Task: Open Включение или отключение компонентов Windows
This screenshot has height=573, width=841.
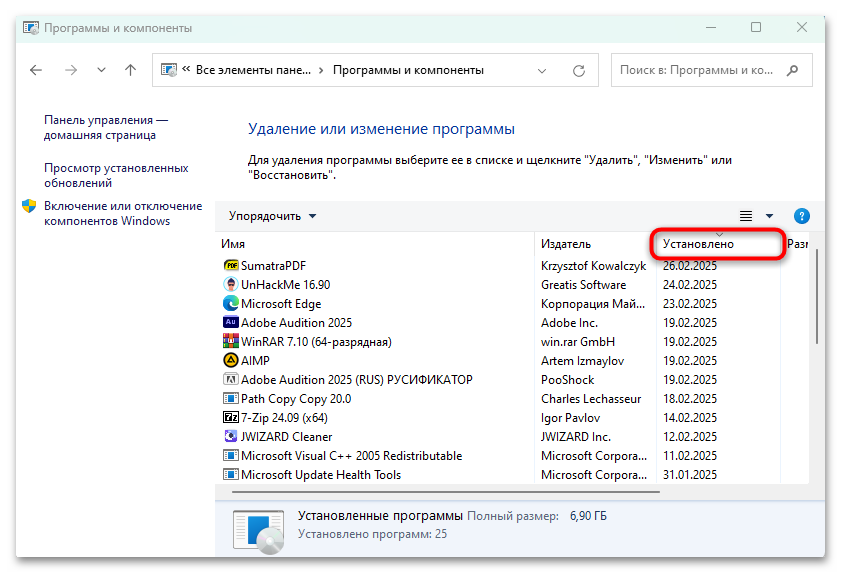Action: pos(123,214)
